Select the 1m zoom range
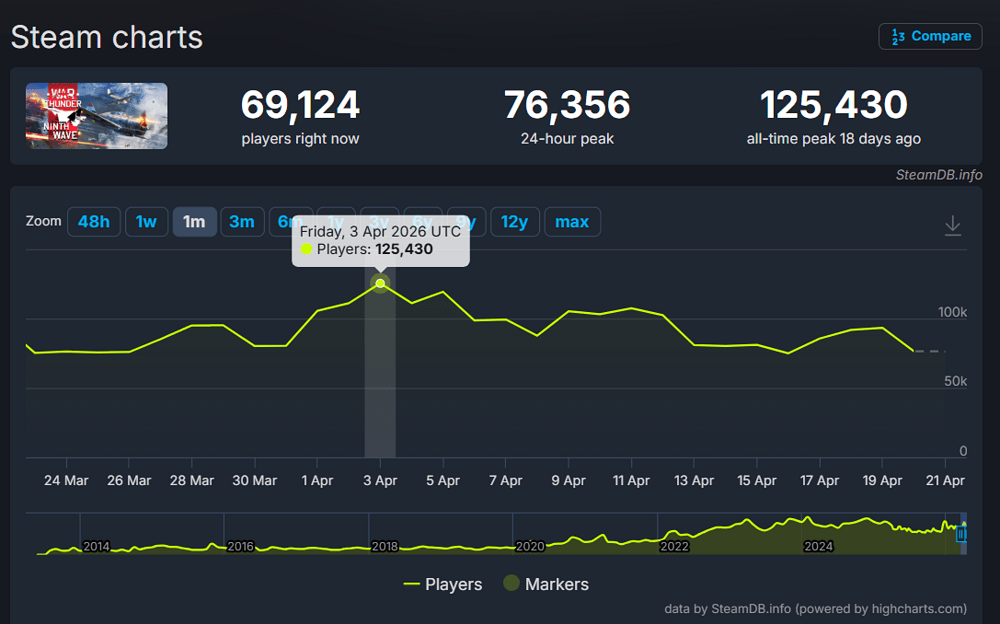This screenshot has height=624, width=1000. [x=194, y=222]
